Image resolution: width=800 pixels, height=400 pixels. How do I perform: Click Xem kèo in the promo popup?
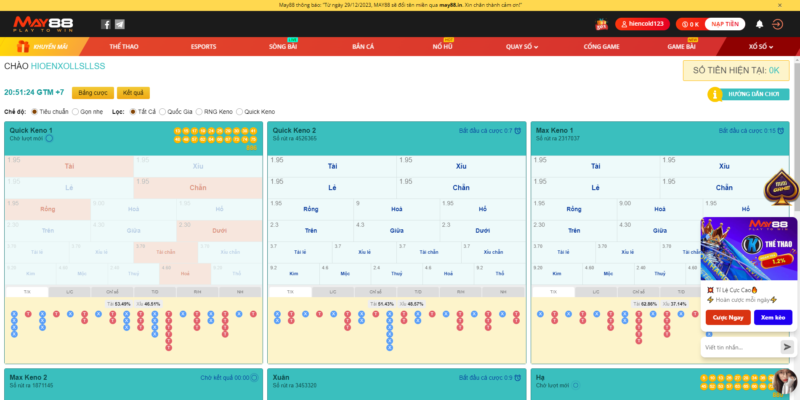(x=773, y=317)
